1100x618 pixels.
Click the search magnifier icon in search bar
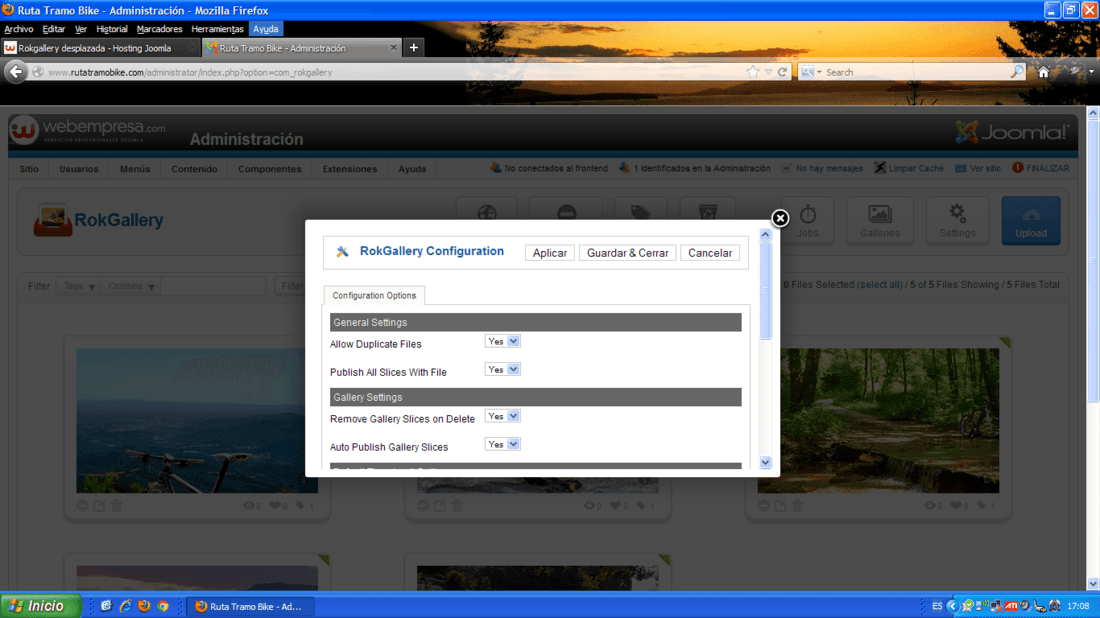tap(1017, 72)
